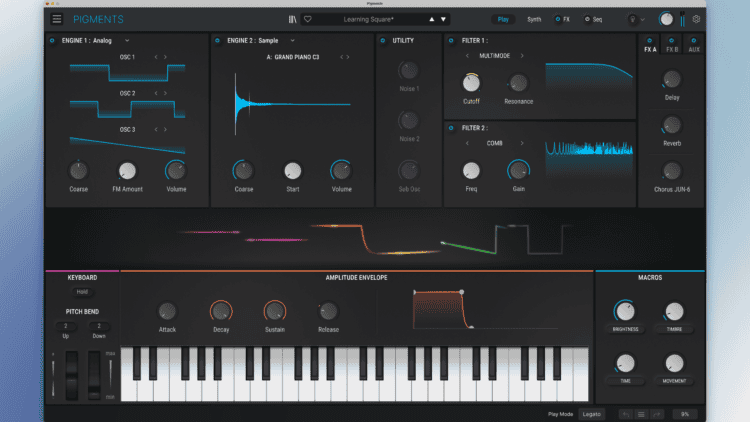Image resolution: width=750 pixels, height=422 pixels.
Task: Open the FX view tab
Action: click(x=566, y=19)
